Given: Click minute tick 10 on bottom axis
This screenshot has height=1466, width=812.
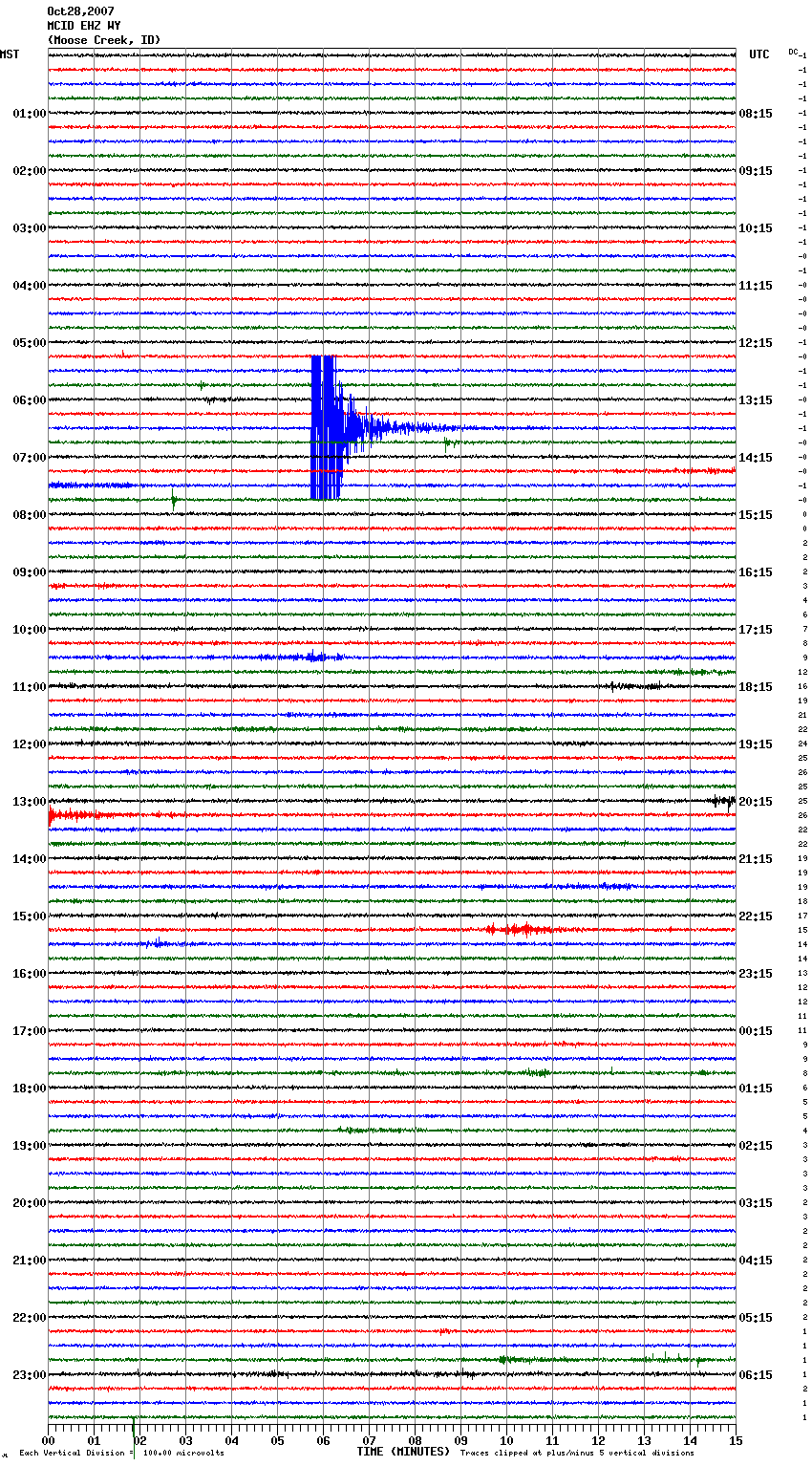Looking at the screenshot, I should (x=506, y=1440).
